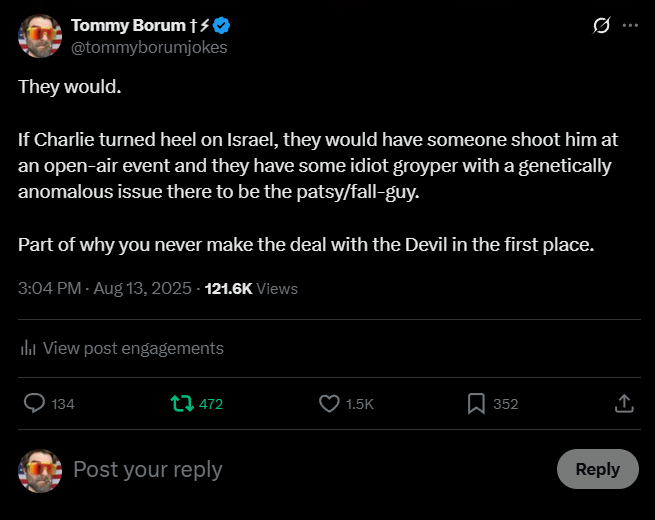655x520 pixels.
Task: Open the Grok circle-slash icon
Action: coord(601,26)
